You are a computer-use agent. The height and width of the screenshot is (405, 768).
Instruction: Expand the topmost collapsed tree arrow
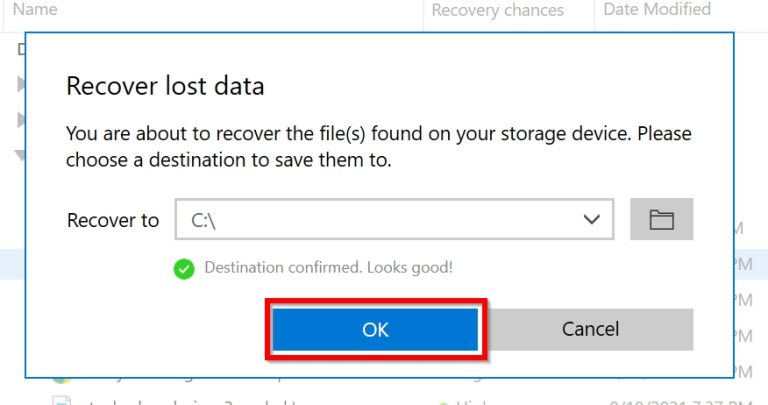[x=21, y=84]
